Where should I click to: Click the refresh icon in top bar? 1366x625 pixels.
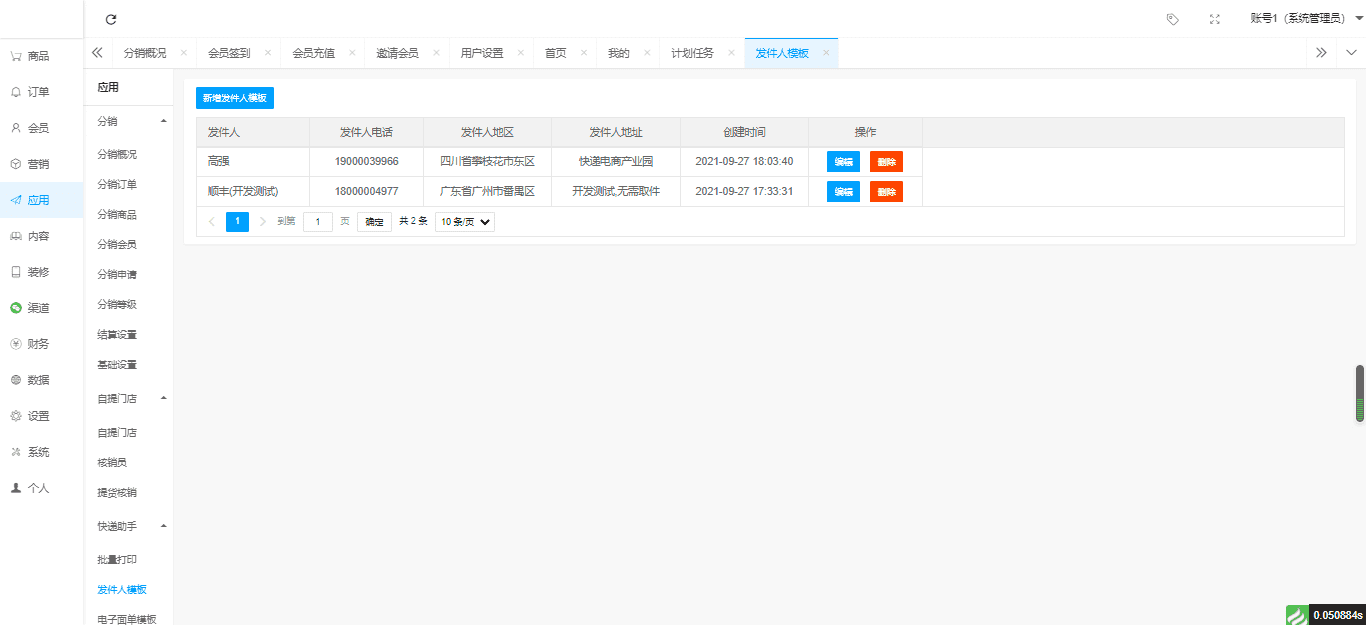point(111,19)
